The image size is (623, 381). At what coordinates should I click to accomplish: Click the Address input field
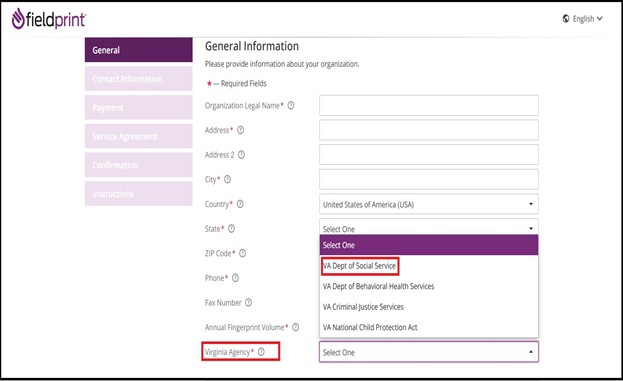point(429,130)
